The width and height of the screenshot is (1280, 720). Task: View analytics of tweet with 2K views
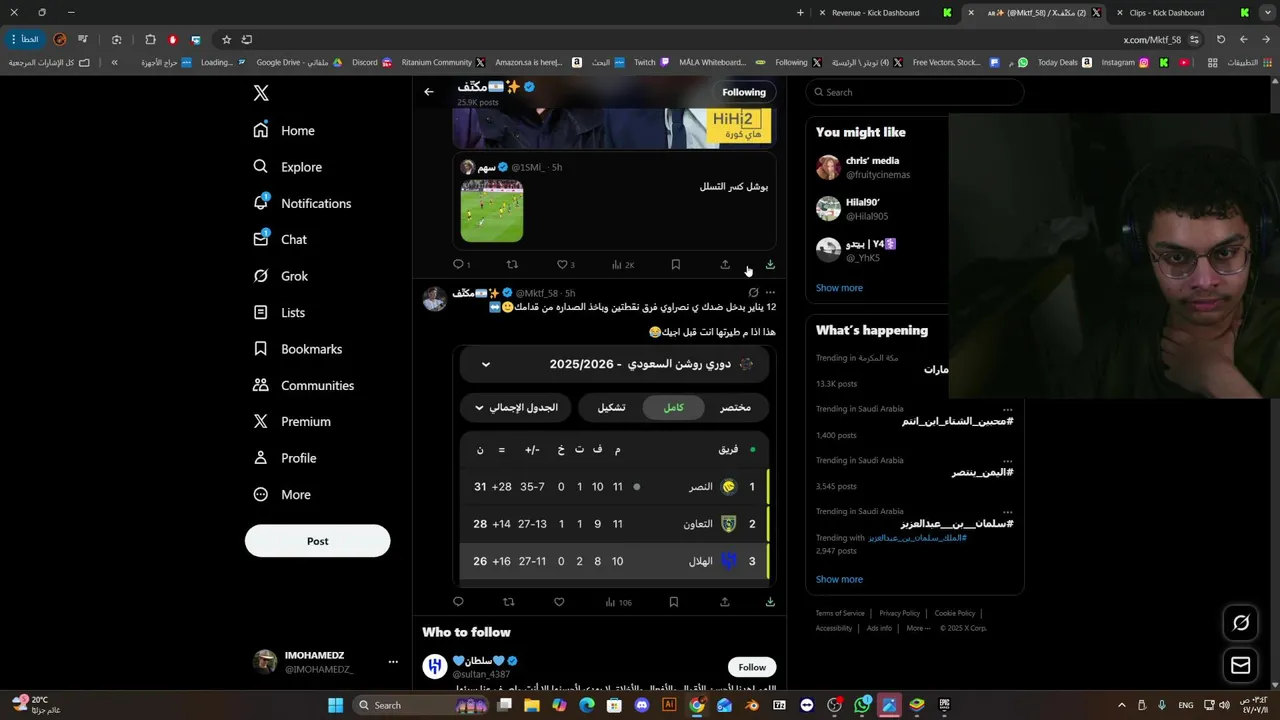(622, 265)
